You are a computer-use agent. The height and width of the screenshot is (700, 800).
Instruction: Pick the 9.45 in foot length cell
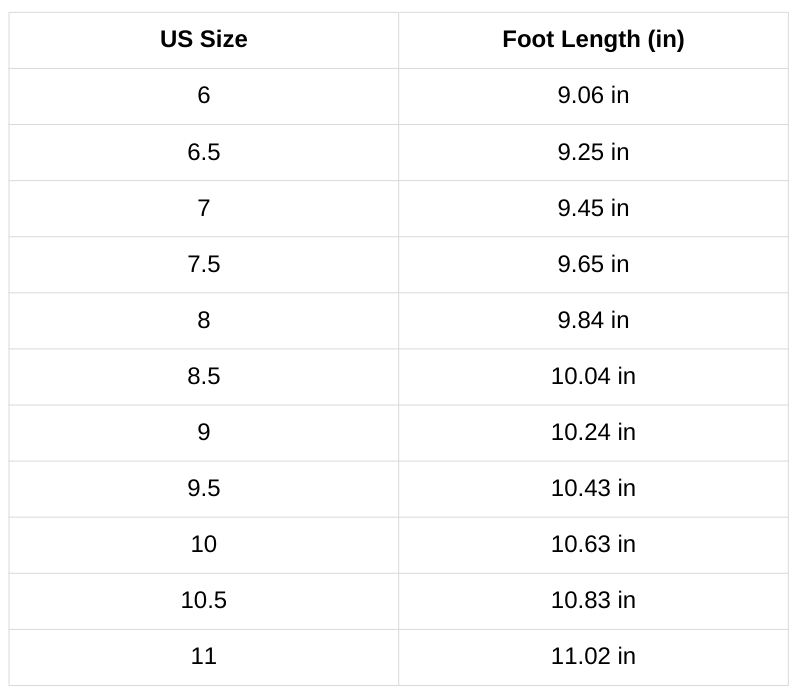[x=593, y=208]
